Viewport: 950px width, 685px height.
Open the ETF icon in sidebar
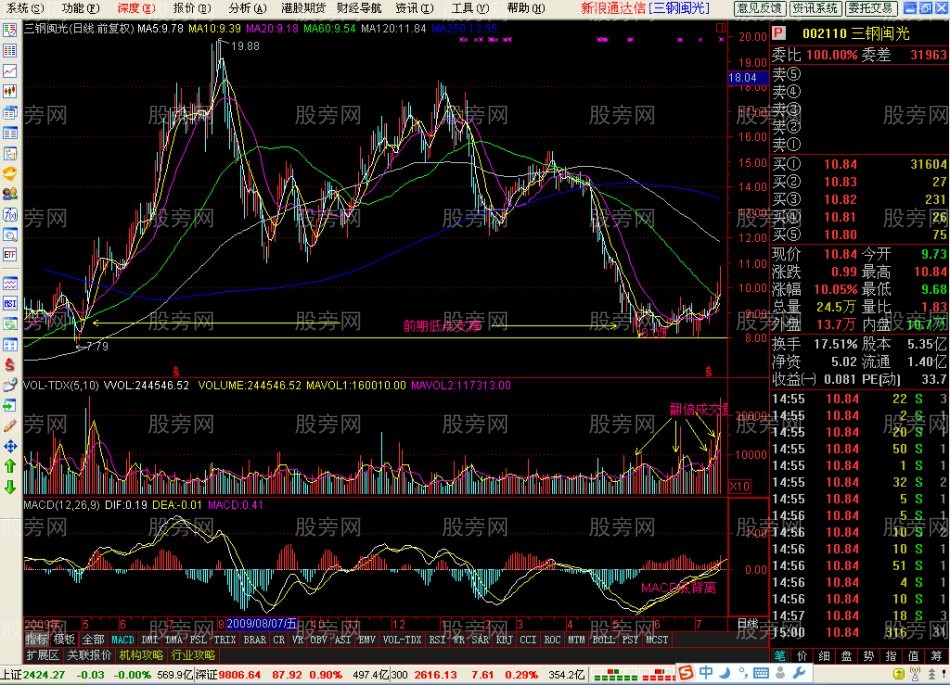point(10,255)
